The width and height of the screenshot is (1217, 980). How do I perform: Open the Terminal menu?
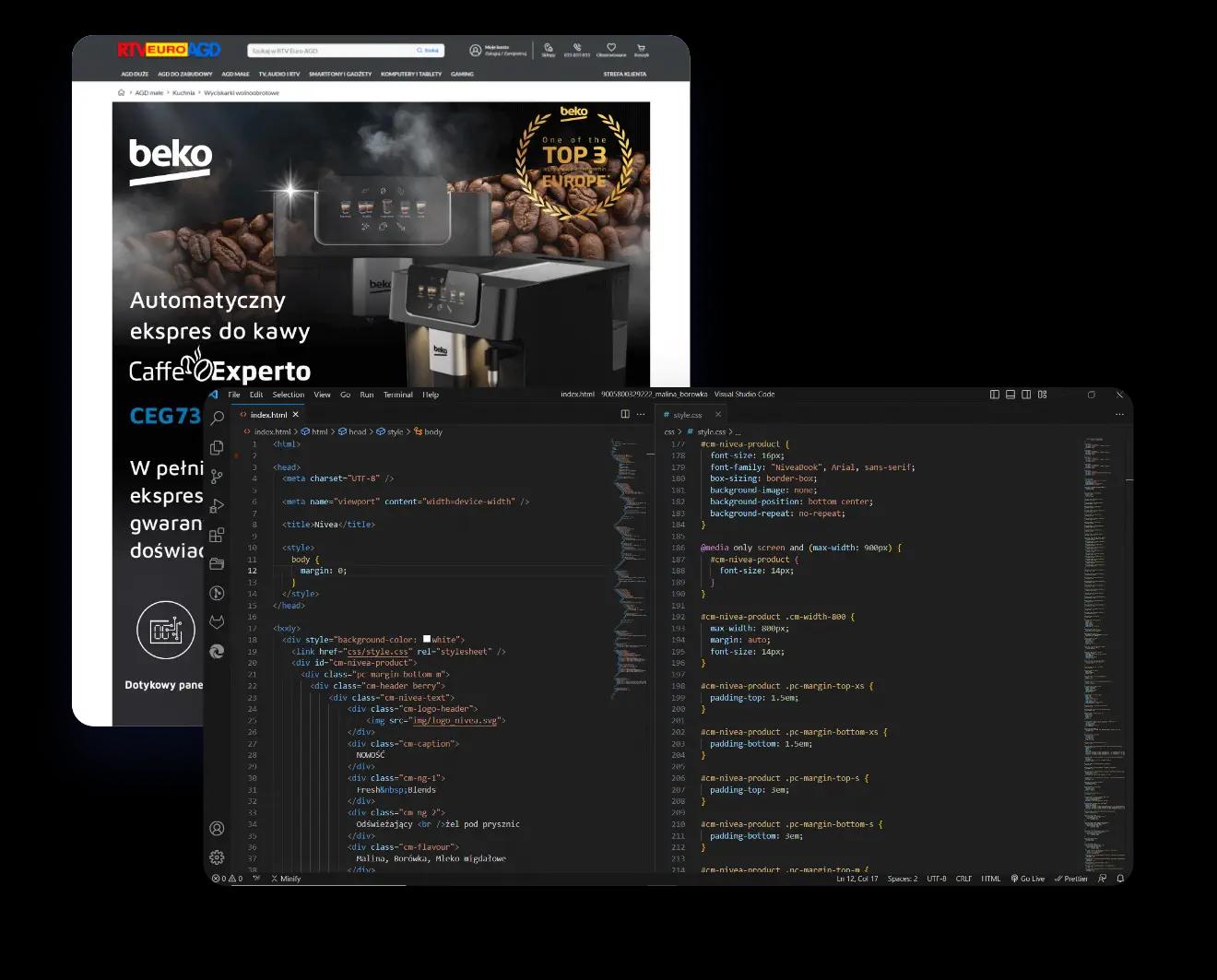tap(397, 395)
